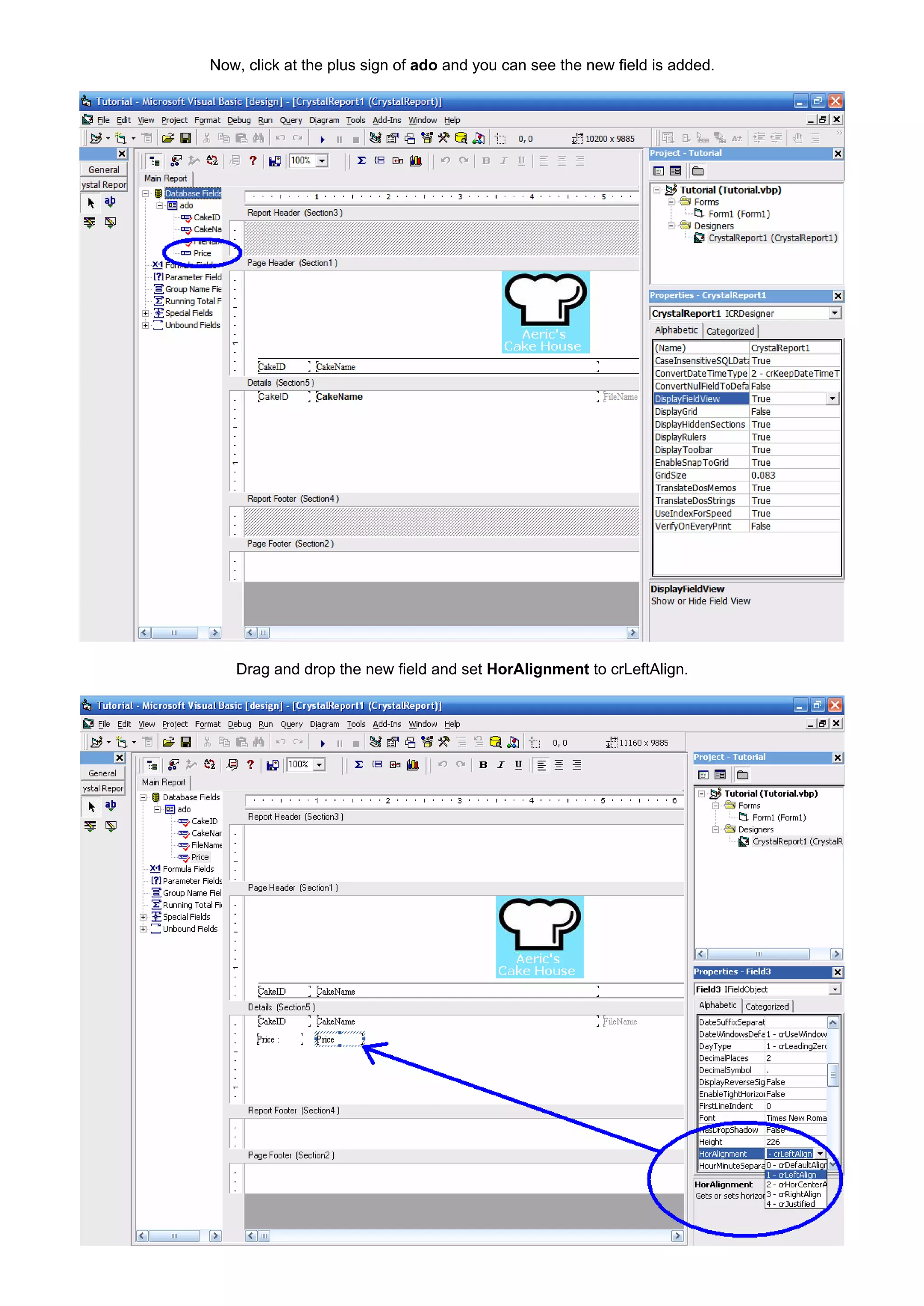Toggle Underline in the lower window's toolbar
This screenshot has height=1306, width=924.
tap(518, 765)
